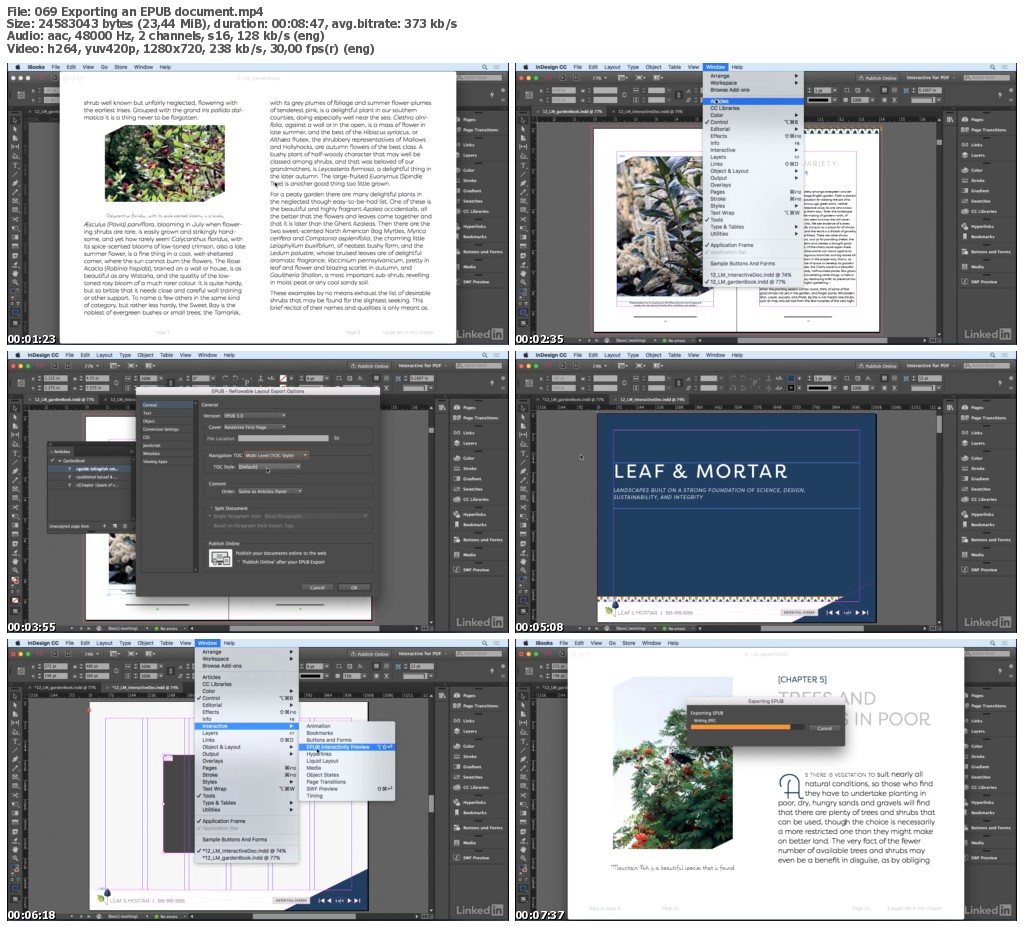Image resolution: width=1024 pixels, height=927 pixels.
Task: Choose the Selection tool in the 00:05:08 frame
Action: 522,408
